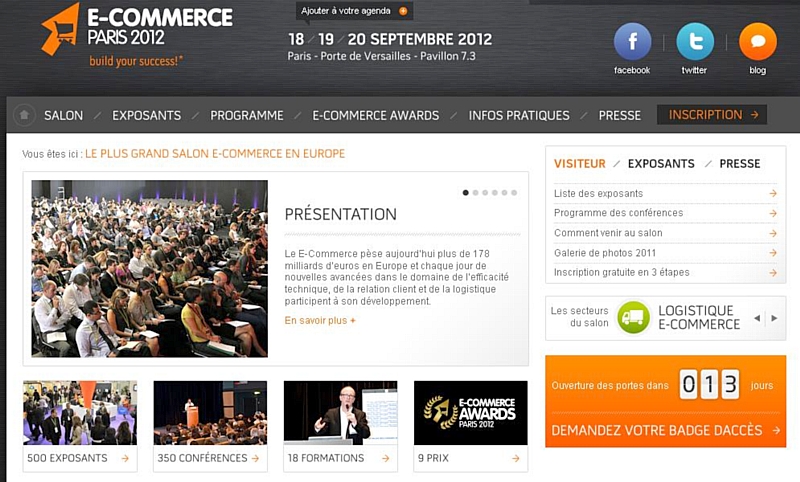Expand the En savoir plus link
The image size is (800, 482).
coord(320,320)
